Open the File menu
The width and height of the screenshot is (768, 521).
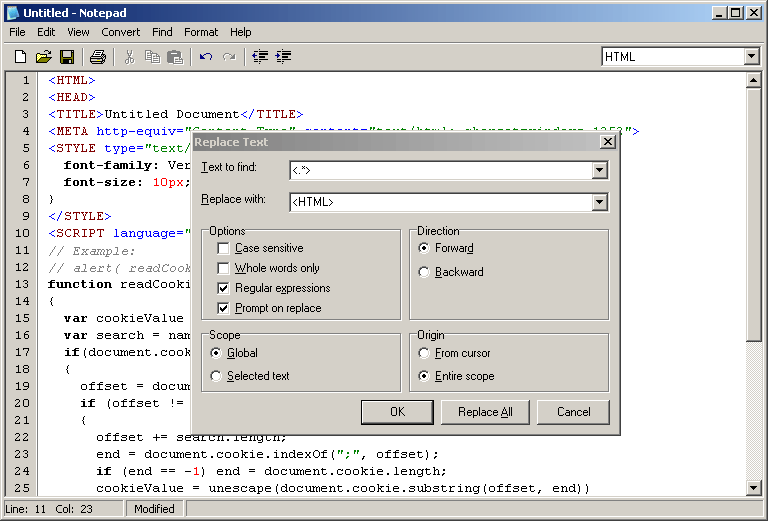click(x=17, y=32)
